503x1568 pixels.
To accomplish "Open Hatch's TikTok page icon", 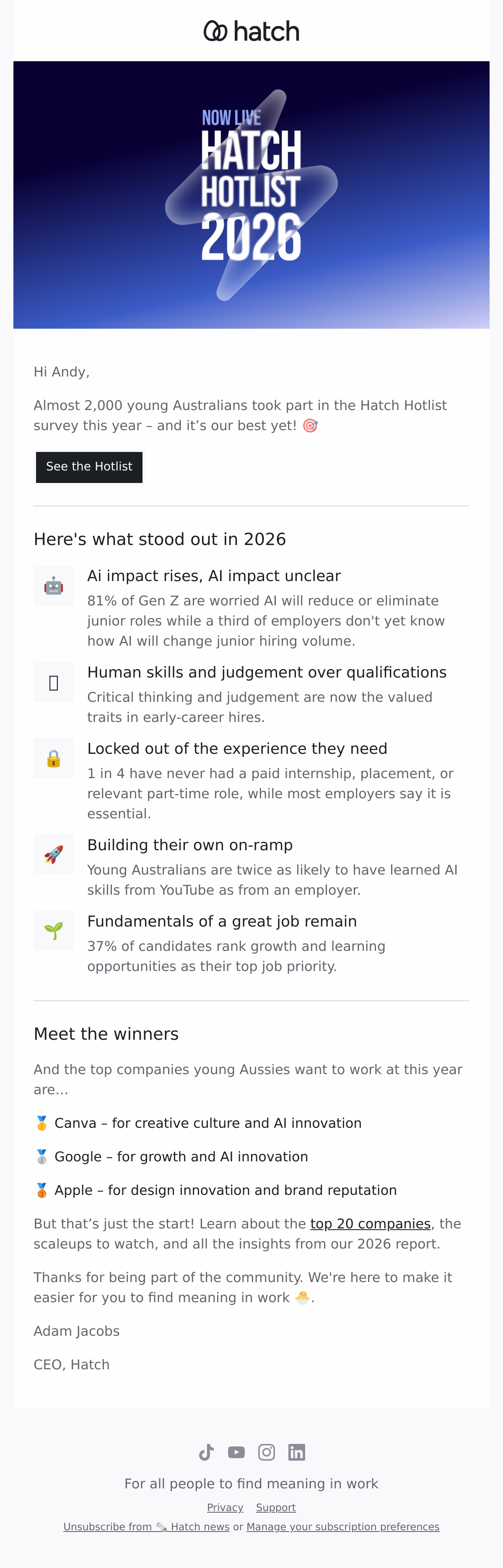I will coord(206,1452).
